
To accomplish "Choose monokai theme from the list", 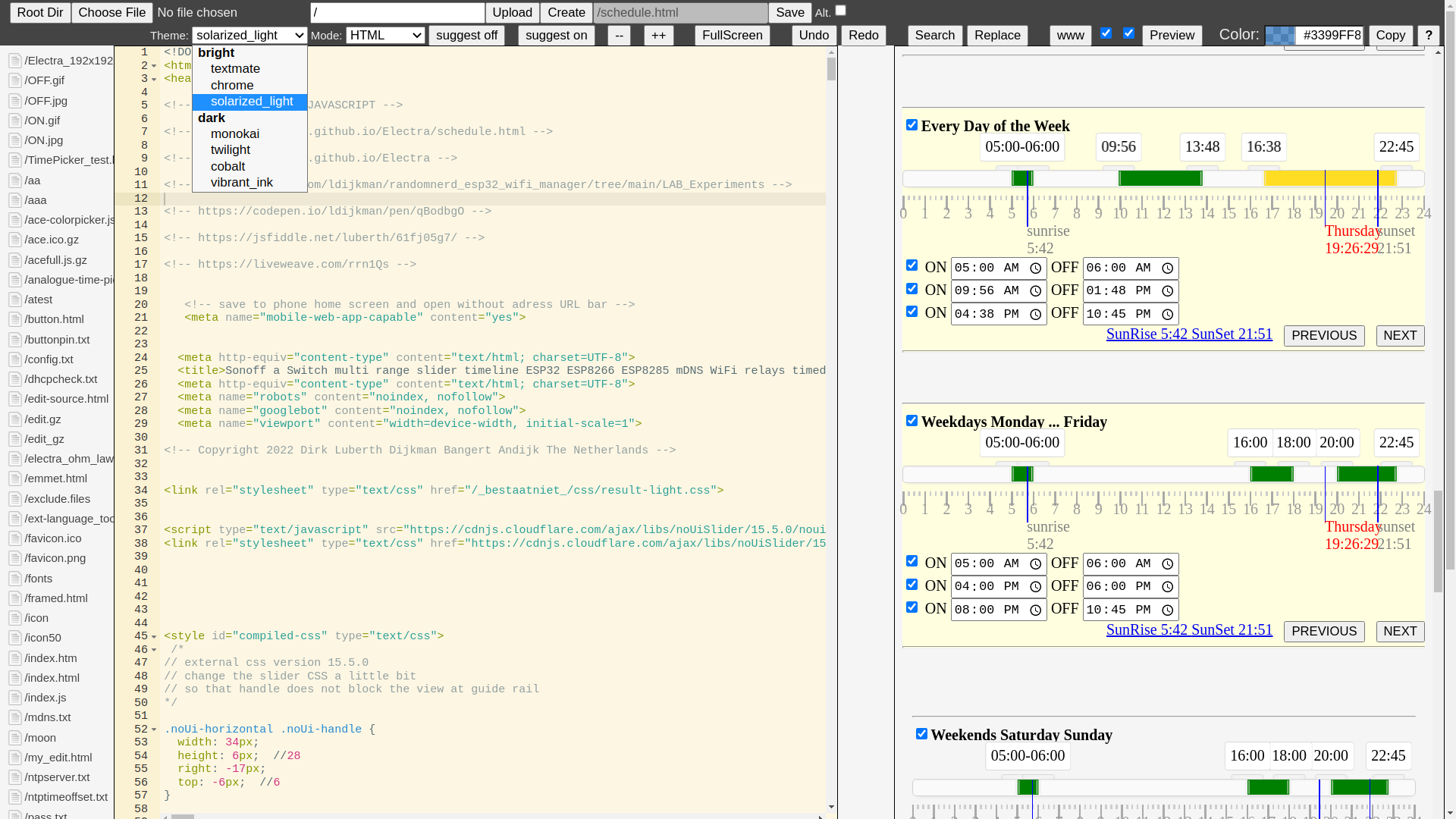I will 234,134.
